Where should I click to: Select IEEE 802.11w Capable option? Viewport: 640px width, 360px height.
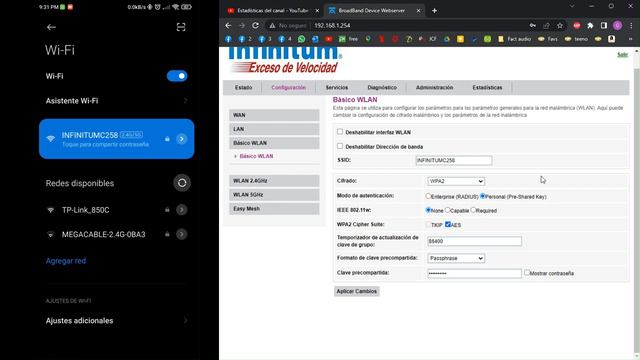click(447, 210)
